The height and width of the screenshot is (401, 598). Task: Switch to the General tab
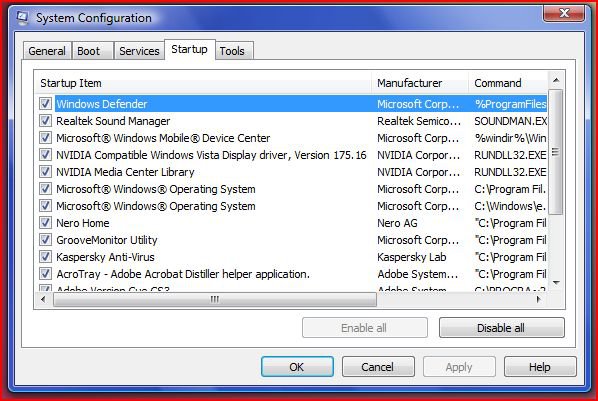coord(47,51)
